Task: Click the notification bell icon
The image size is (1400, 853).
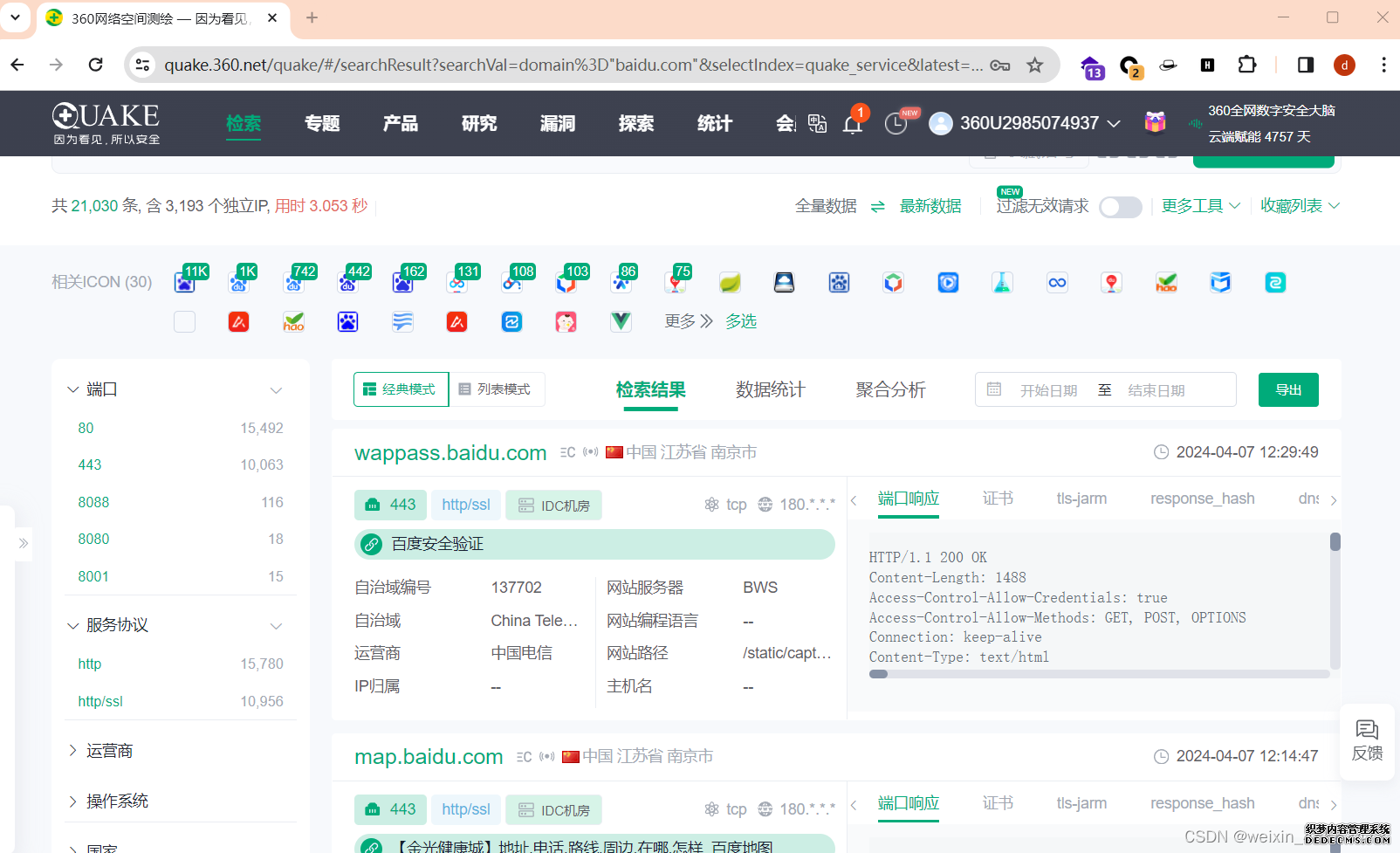Action: (x=853, y=124)
